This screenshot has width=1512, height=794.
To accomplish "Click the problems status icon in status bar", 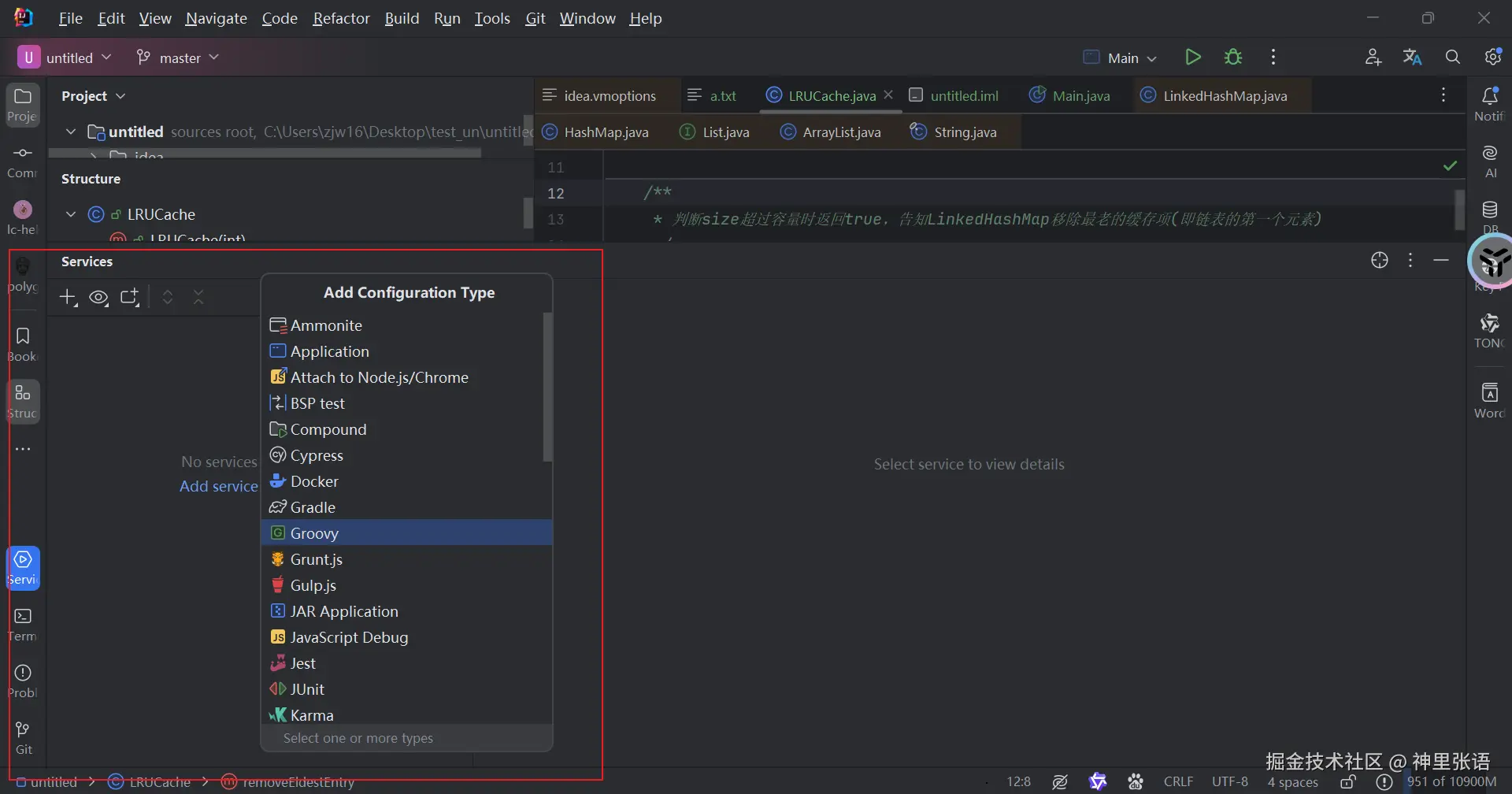I will (x=1384, y=782).
